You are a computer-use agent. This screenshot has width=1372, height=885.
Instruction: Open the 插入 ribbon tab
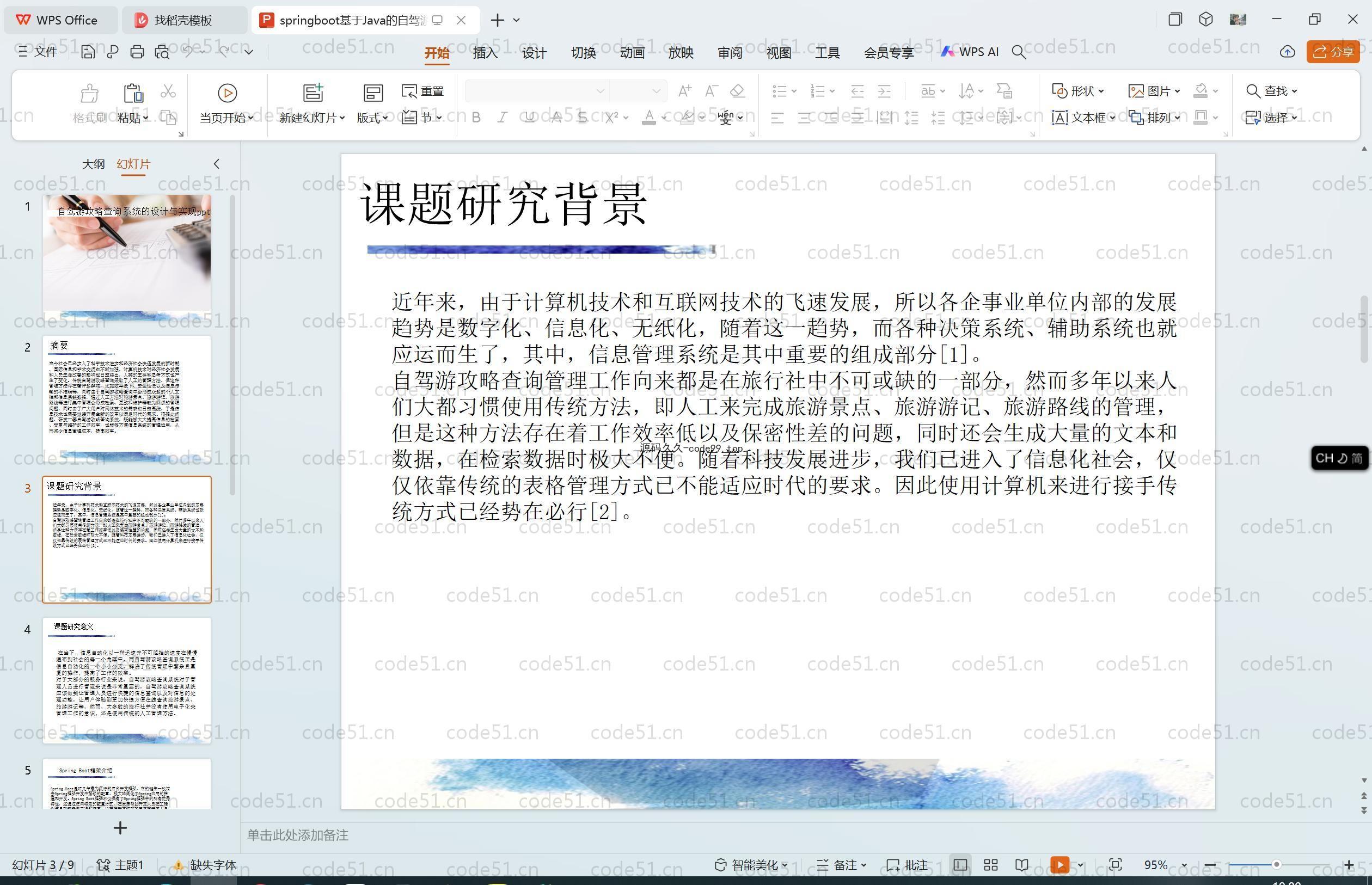click(485, 53)
